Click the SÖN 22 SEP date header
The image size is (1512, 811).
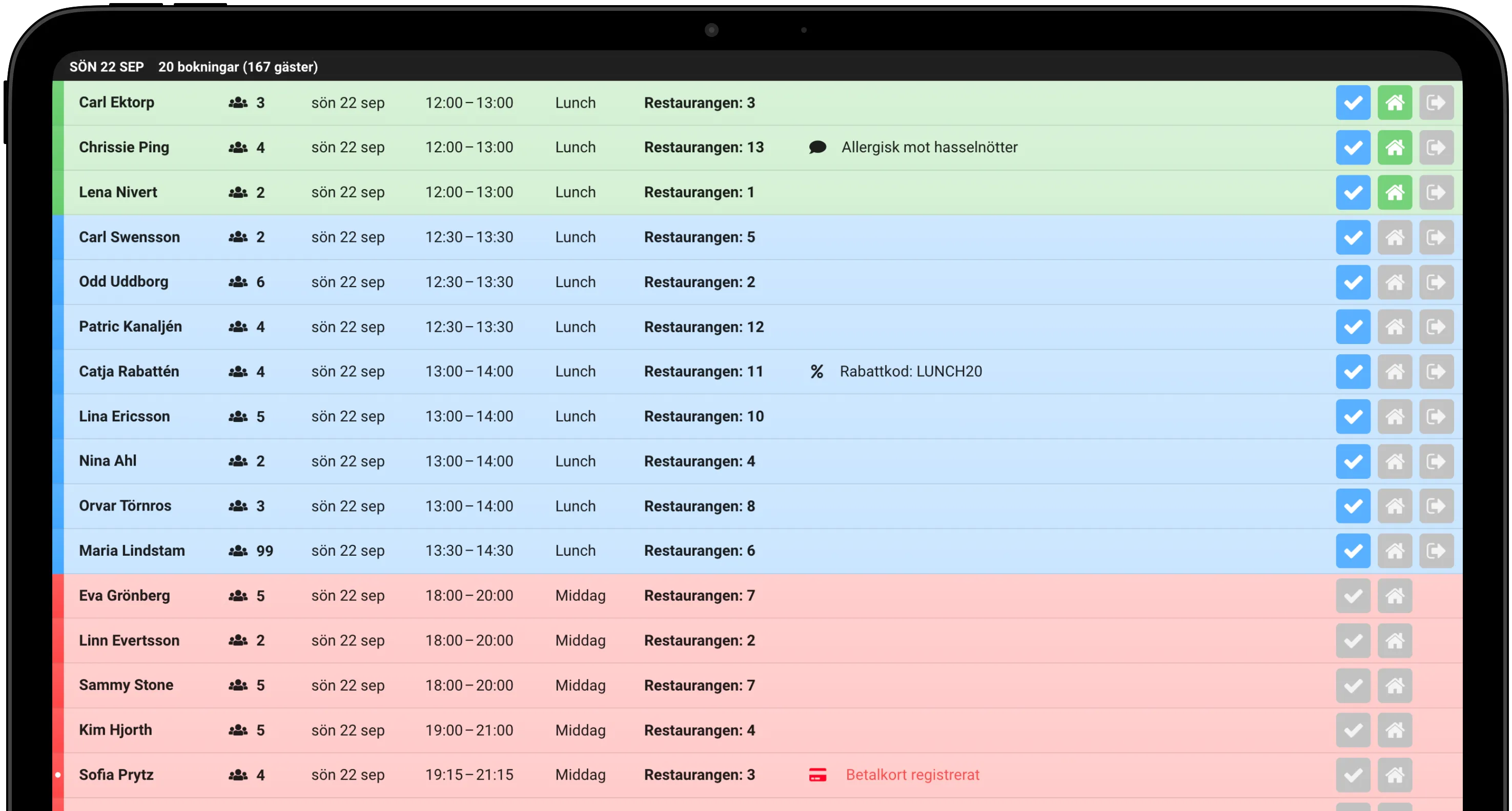[106, 67]
